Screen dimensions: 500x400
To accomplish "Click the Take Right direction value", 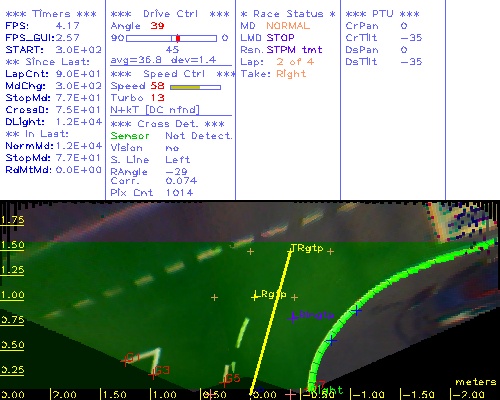I will tap(291, 74).
